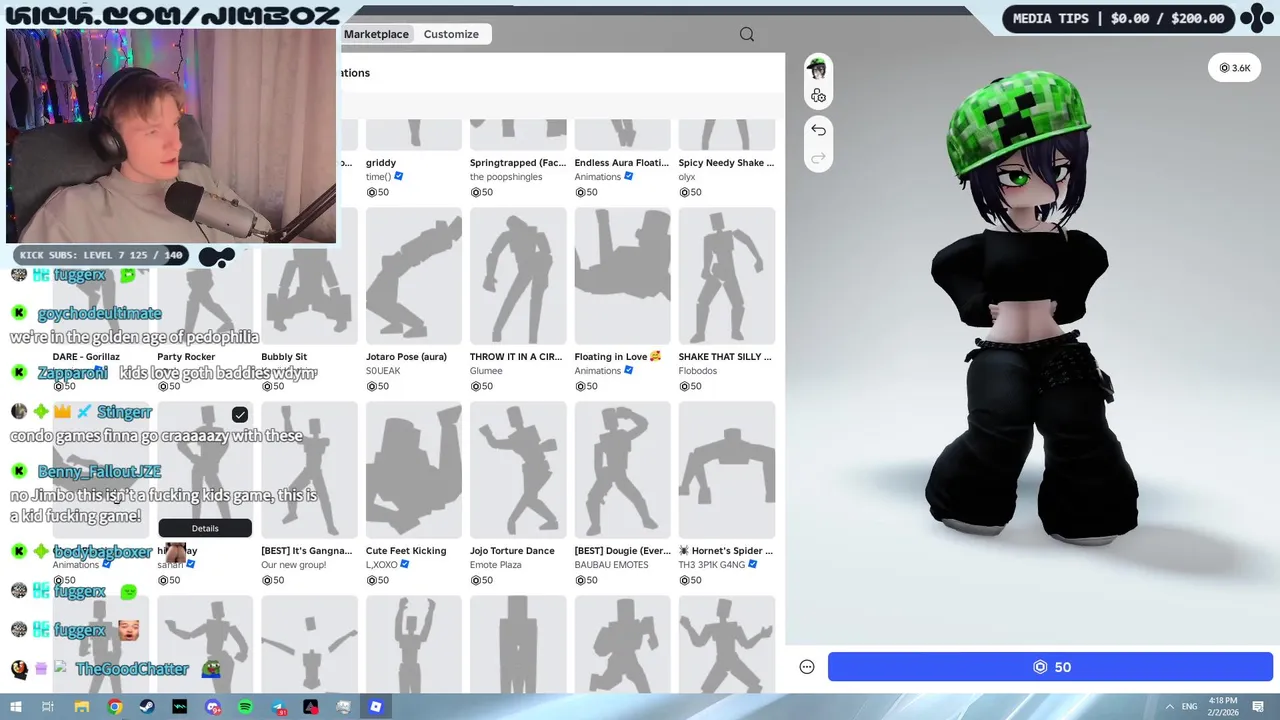
Task: Open creator link 'the poopshingles'
Action: pyautogui.click(x=506, y=177)
